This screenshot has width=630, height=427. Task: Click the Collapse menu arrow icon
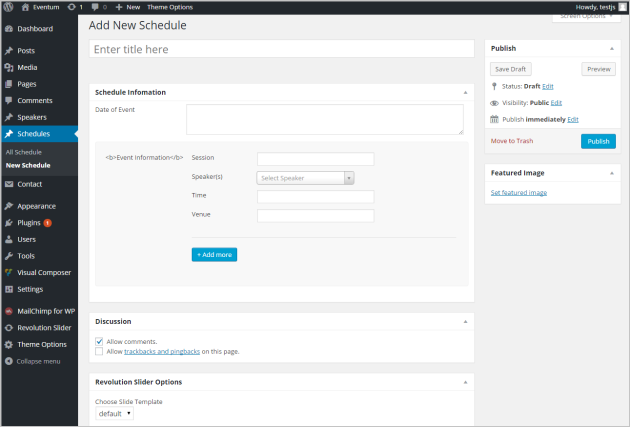coord(9,361)
